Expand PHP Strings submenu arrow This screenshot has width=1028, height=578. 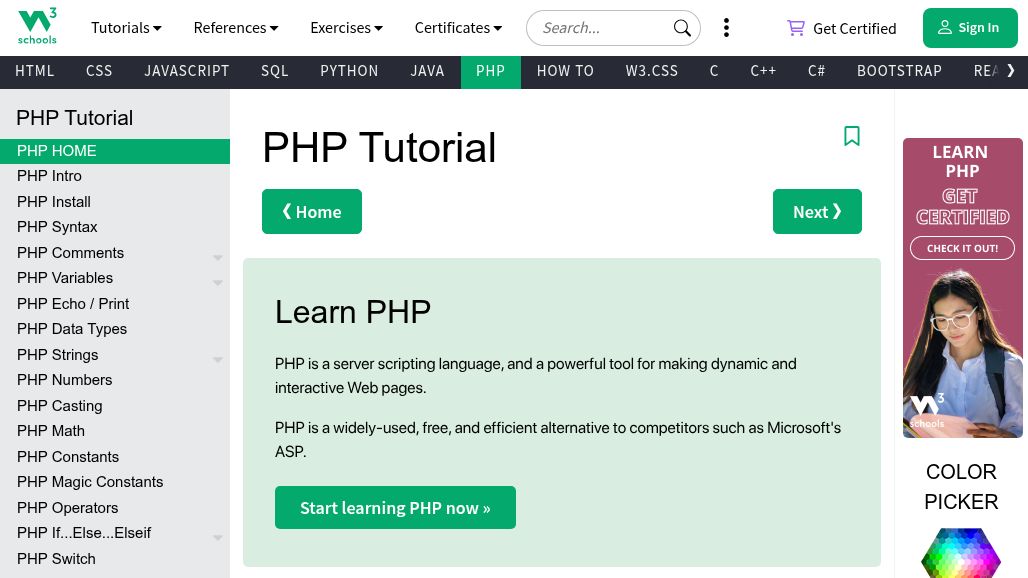[x=218, y=360]
